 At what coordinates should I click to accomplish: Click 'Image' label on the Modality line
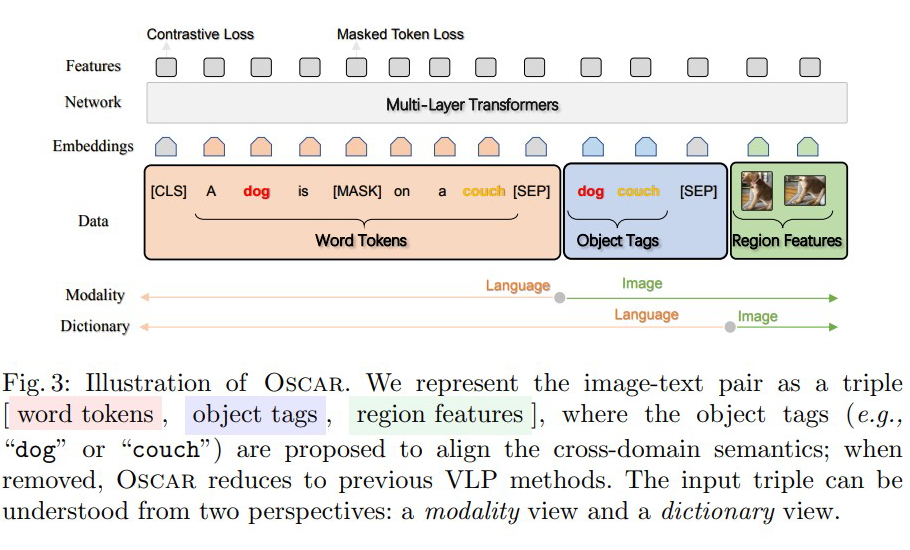[x=642, y=283]
